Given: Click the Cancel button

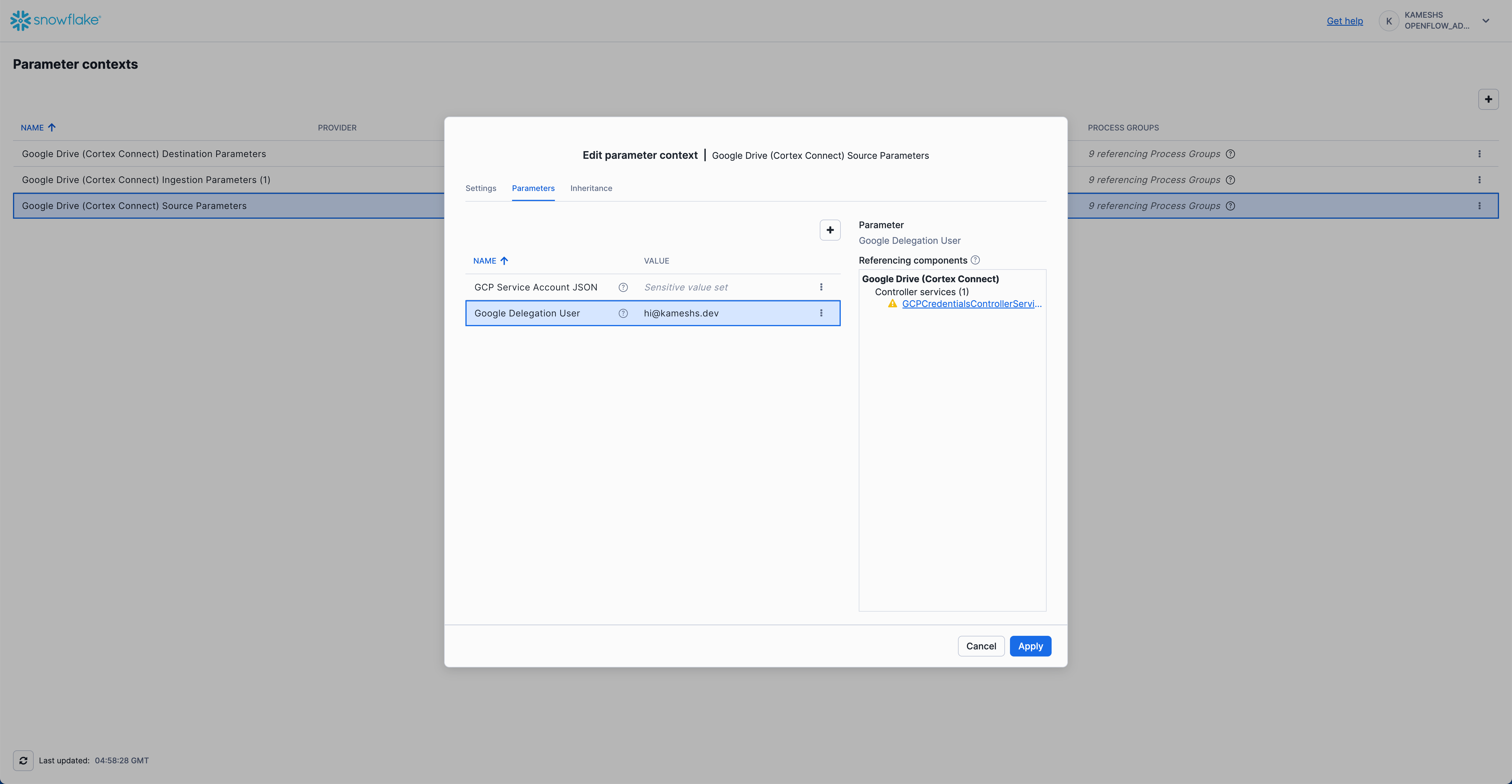Looking at the screenshot, I should coord(981,646).
